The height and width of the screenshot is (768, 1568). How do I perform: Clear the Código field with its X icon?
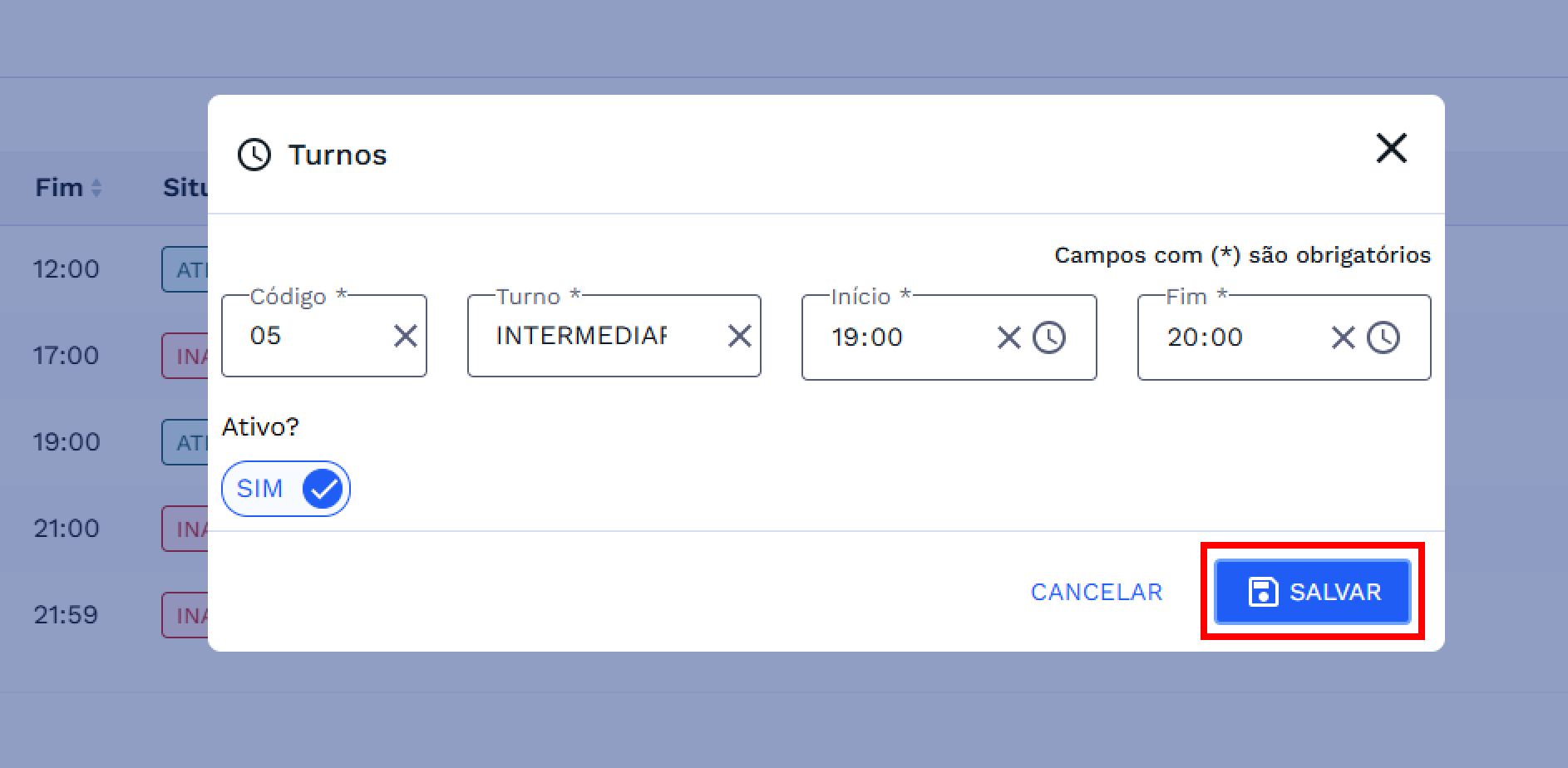tap(405, 337)
